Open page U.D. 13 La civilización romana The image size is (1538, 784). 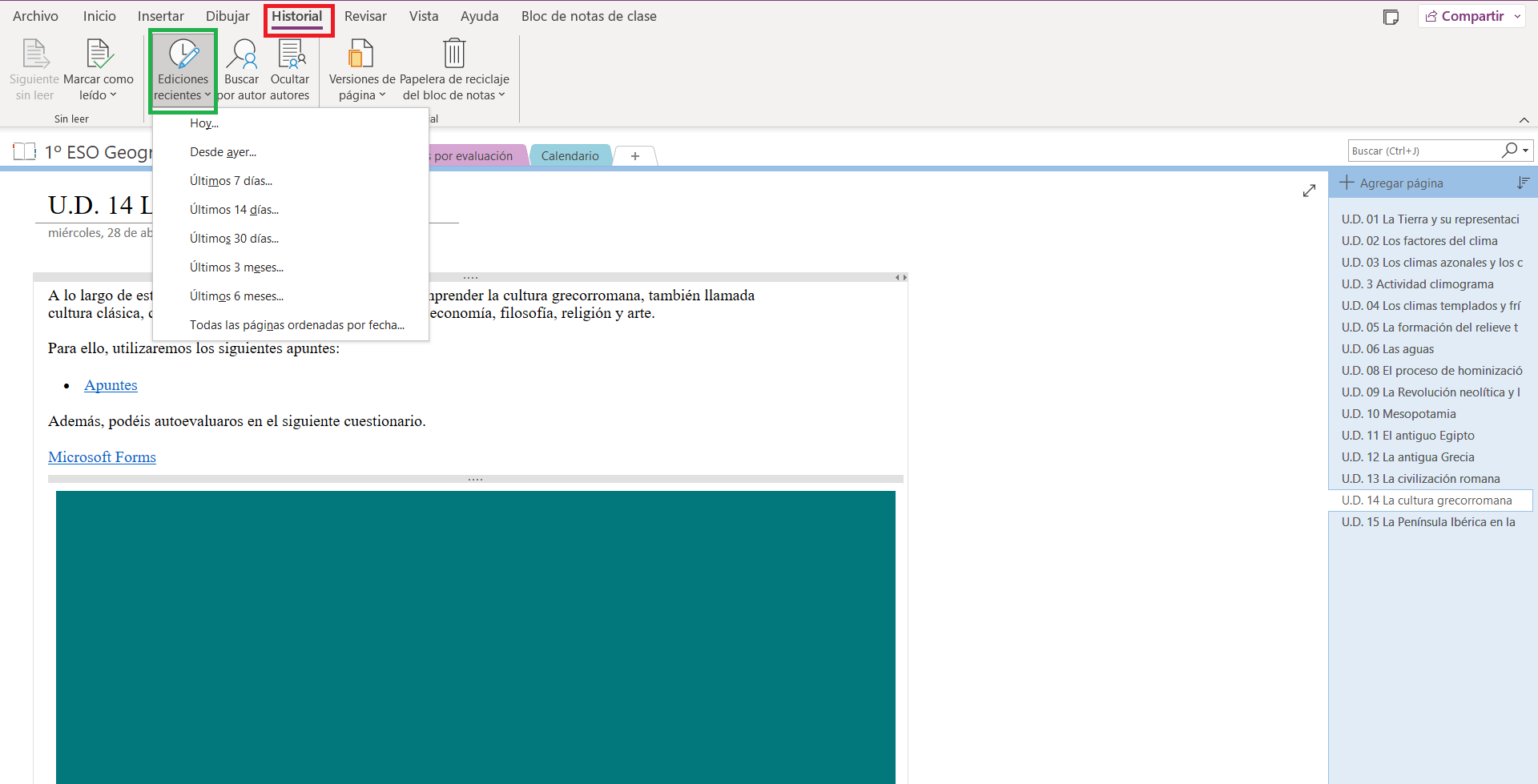1431,479
